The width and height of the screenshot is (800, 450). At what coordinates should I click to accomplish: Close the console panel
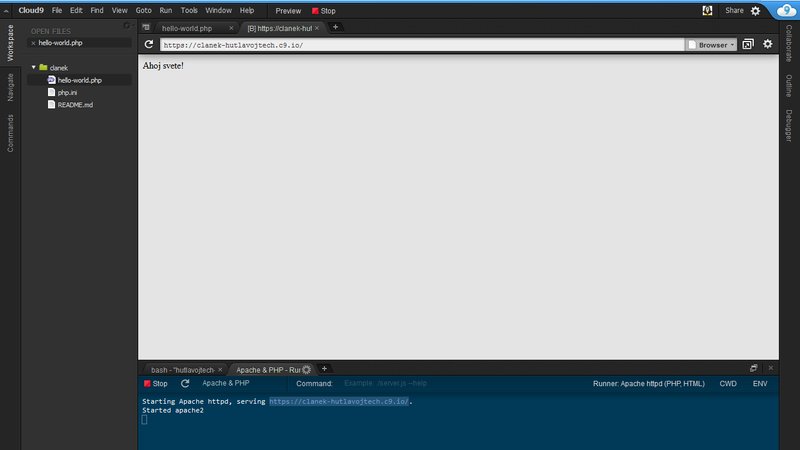770,368
